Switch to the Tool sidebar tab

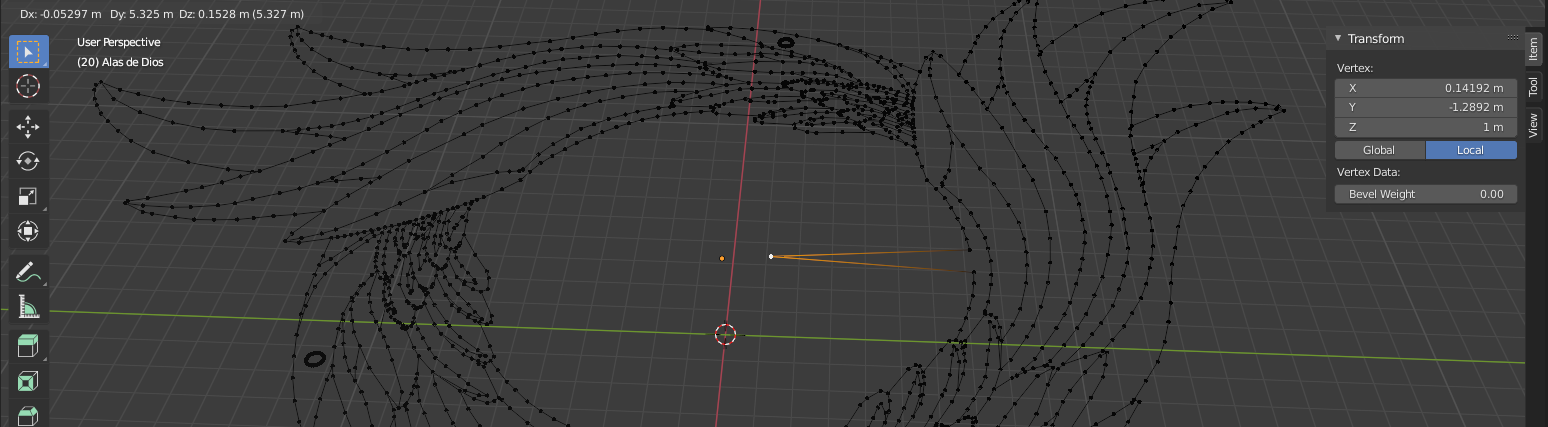click(x=1534, y=86)
